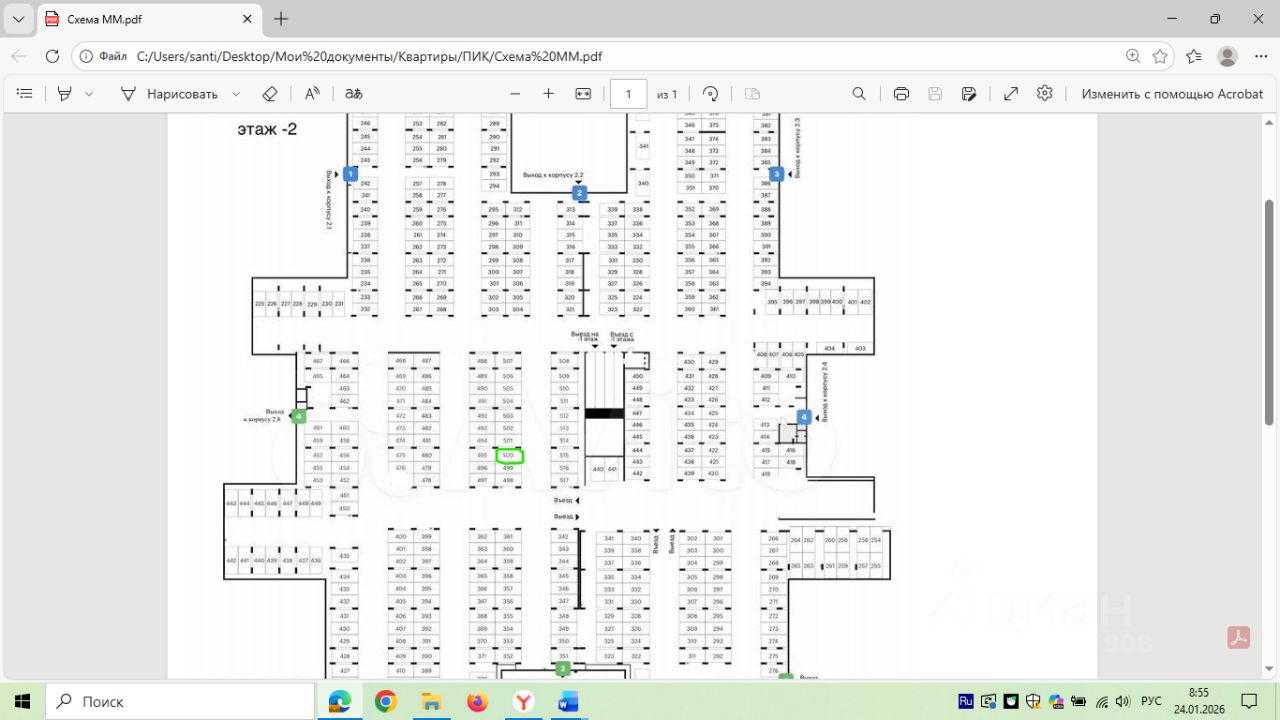Click the vertical scrollbar thumb

[1270, 312]
